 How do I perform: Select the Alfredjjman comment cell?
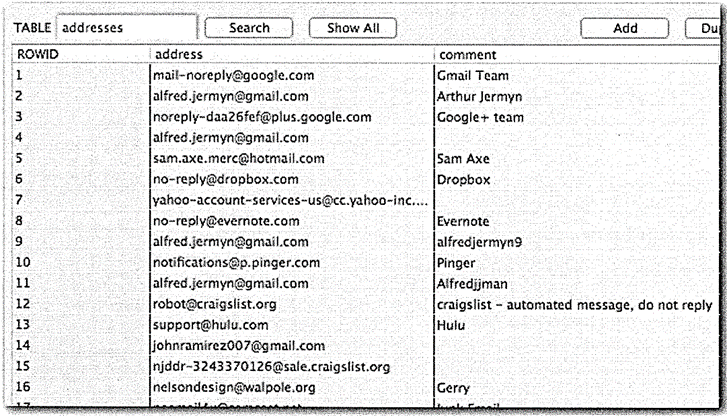pyautogui.click(x=577, y=283)
